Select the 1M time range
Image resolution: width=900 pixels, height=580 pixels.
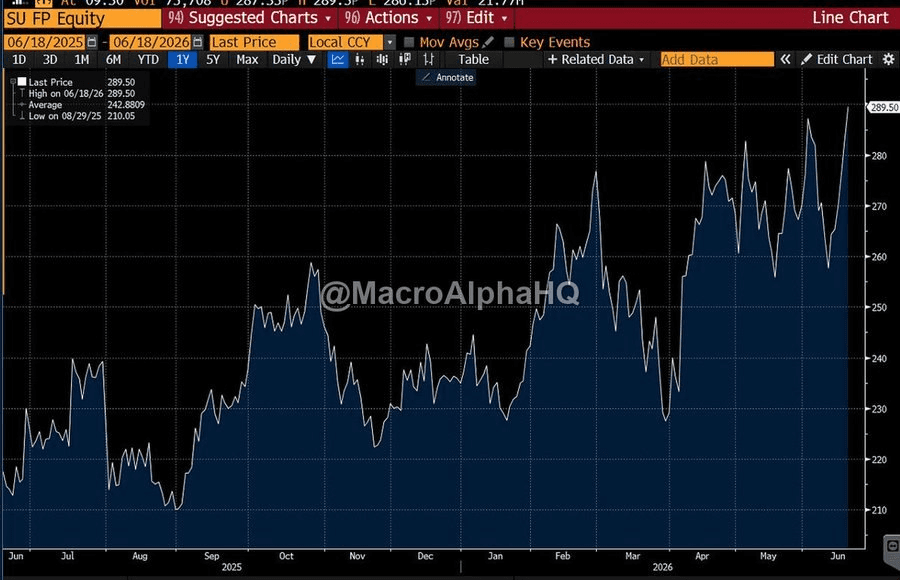pyautogui.click(x=82, y=59)
